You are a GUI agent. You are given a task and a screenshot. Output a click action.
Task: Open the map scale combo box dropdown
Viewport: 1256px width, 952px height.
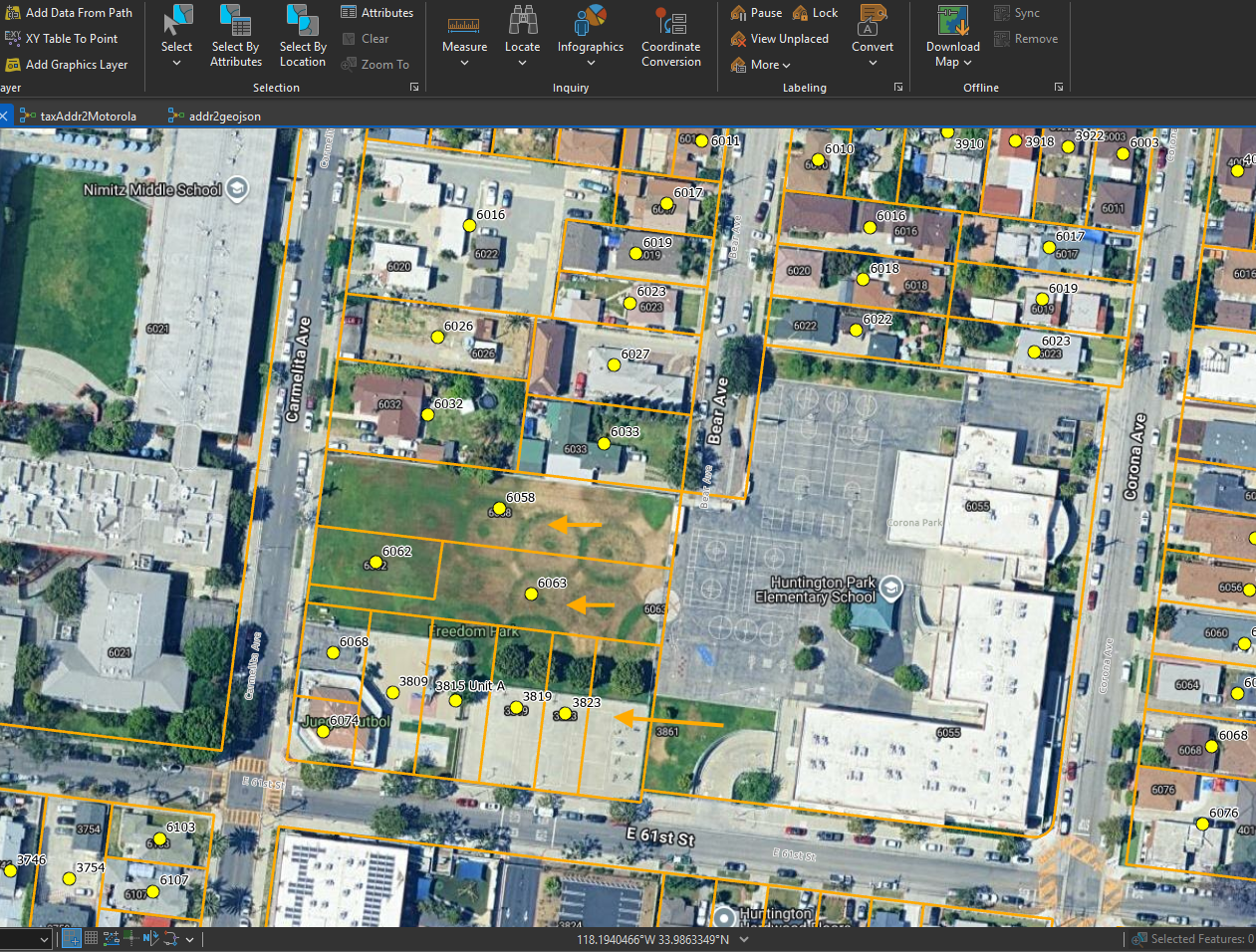pos(44,939)
